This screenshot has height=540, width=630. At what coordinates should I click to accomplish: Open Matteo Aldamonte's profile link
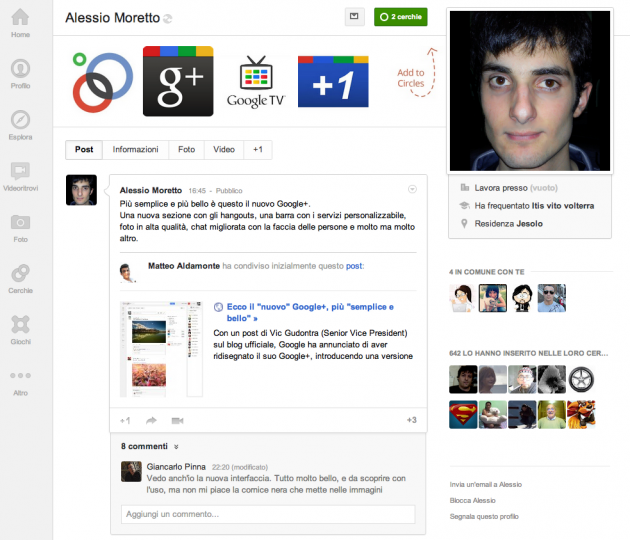184,266
